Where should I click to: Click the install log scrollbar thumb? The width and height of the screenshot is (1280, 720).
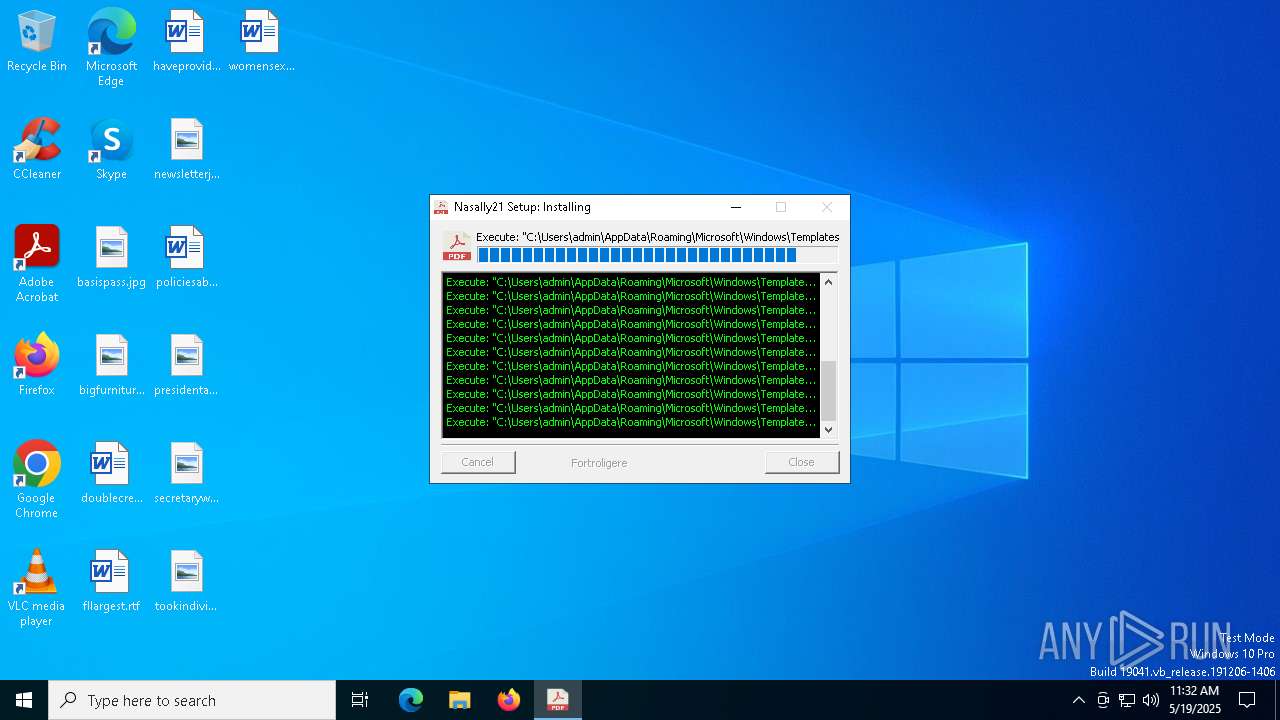[x=828, y=391]
